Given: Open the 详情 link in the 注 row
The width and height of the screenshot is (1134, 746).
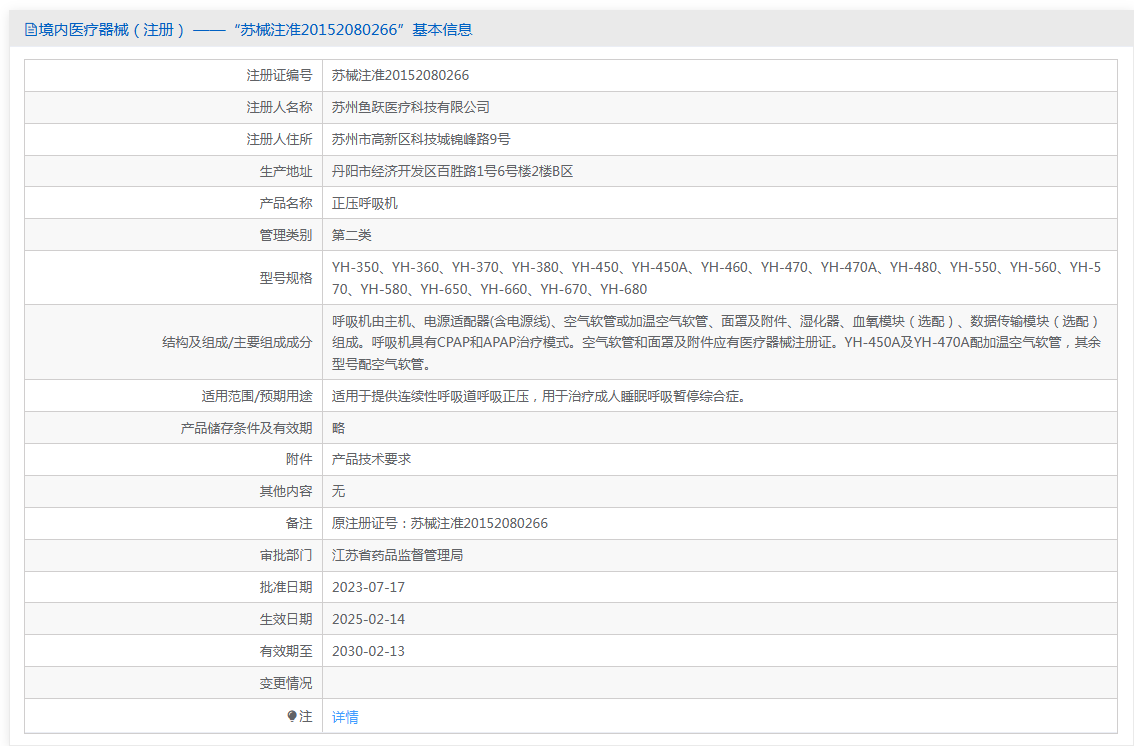Looking at the screenshot, I should tap(345, 717).
